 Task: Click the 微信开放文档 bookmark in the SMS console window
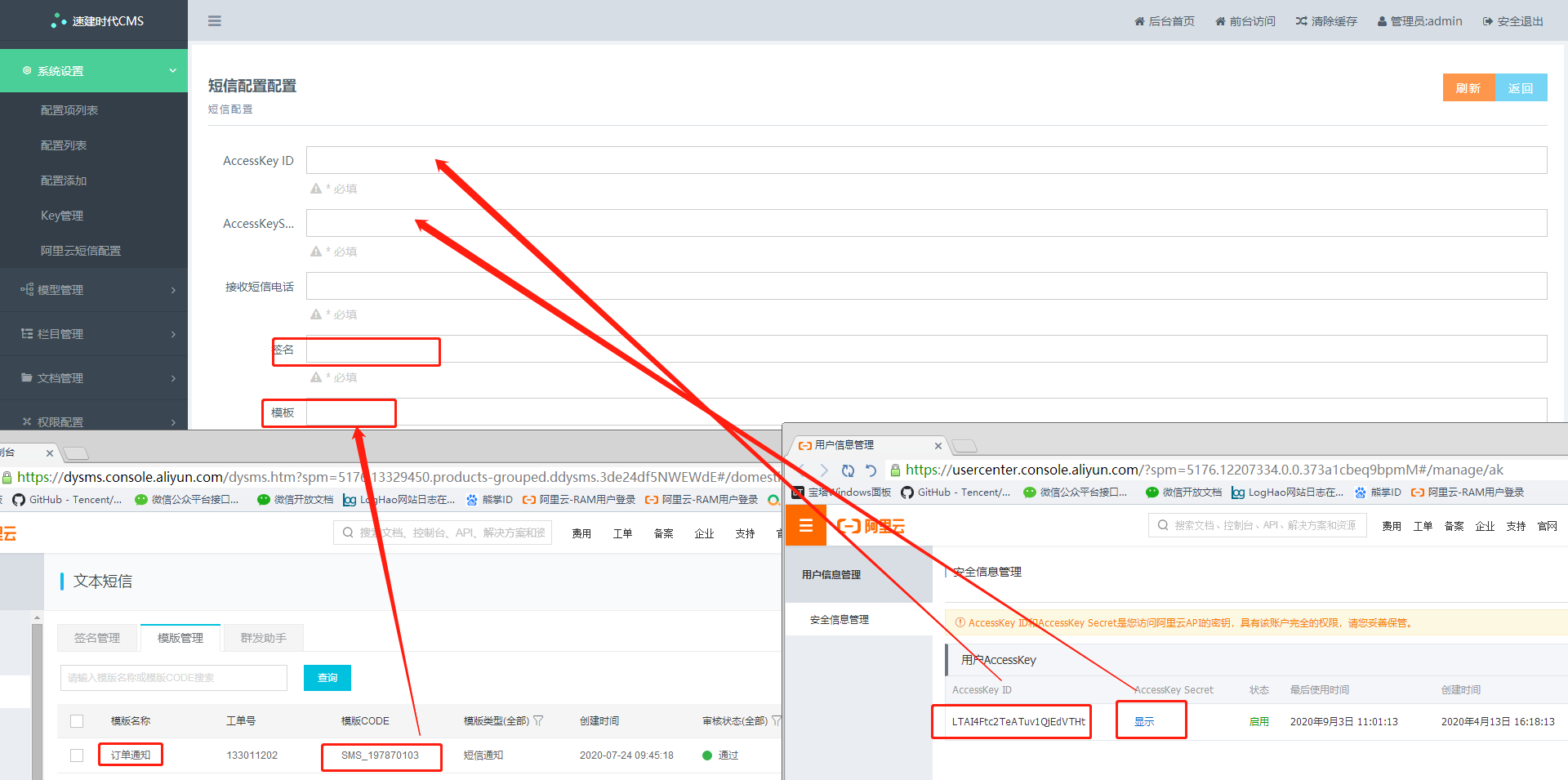[296, 500]
